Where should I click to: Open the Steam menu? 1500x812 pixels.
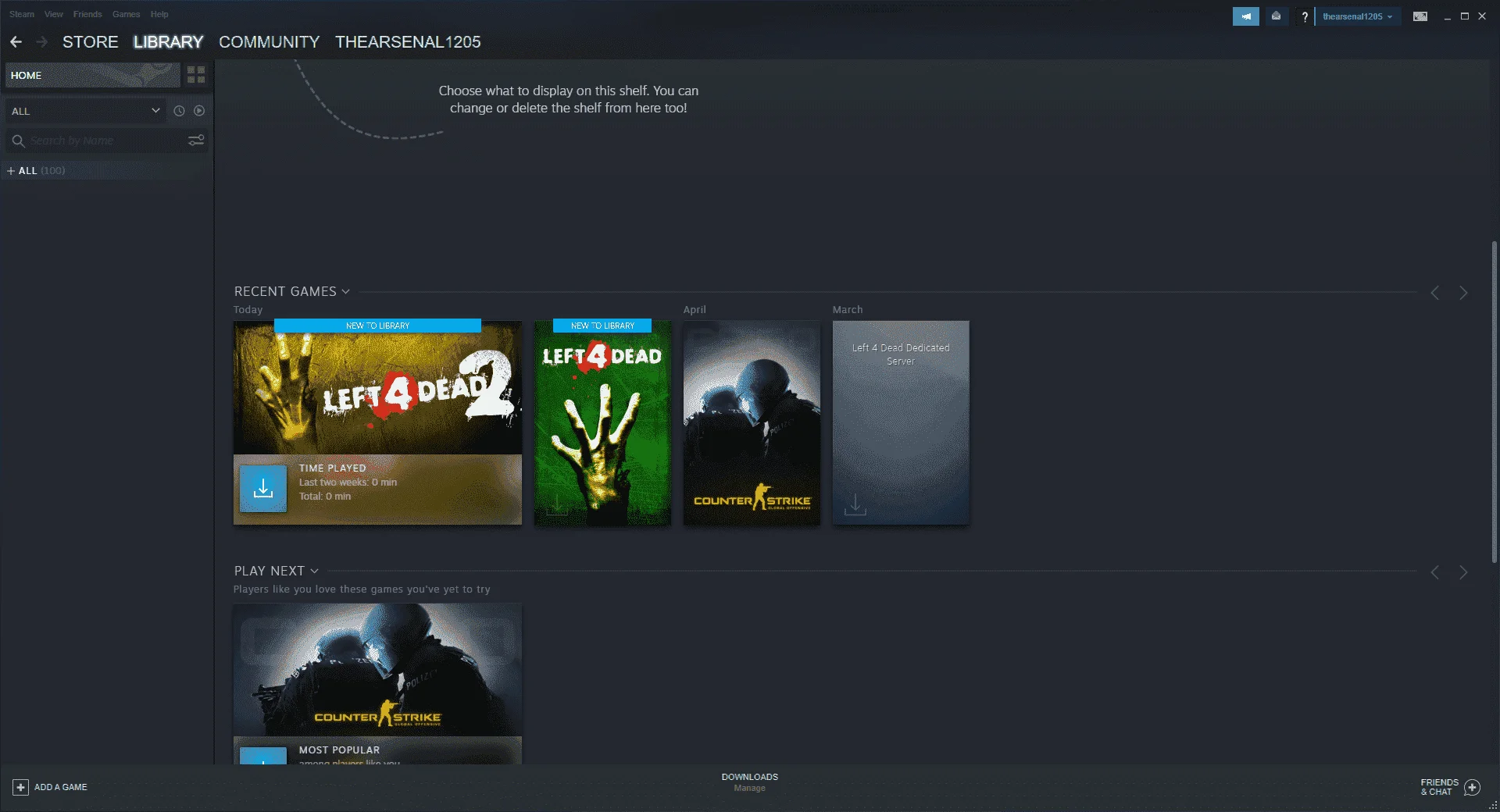(x=22, y=14)
